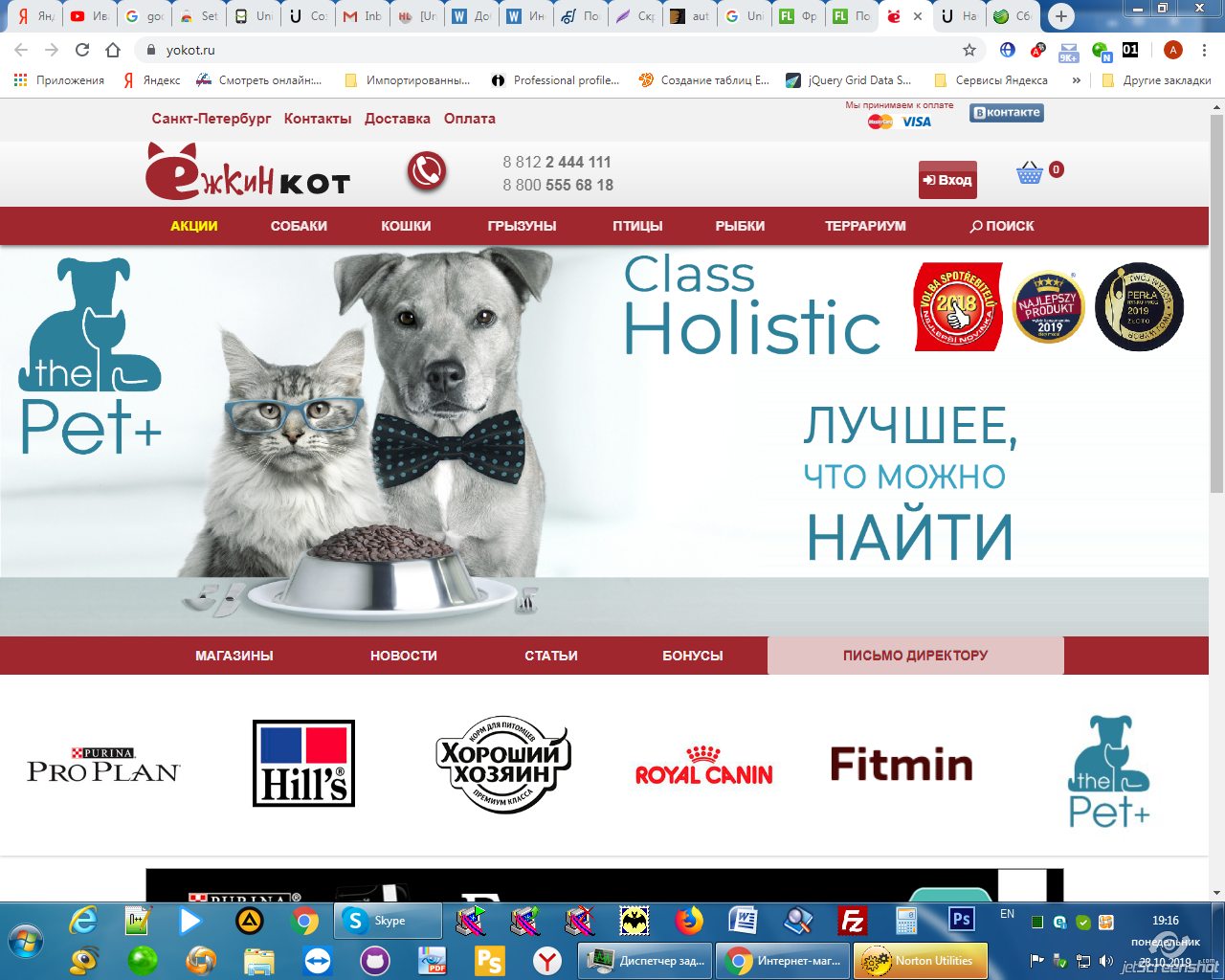Click the Hill's brand logo
This screenshot has width=1225, height=980.
(x=304, y=763)
